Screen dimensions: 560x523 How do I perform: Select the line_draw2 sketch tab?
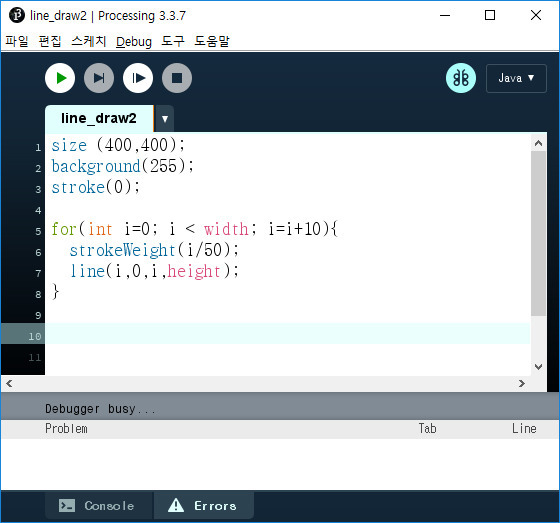(x=99, y=118)
